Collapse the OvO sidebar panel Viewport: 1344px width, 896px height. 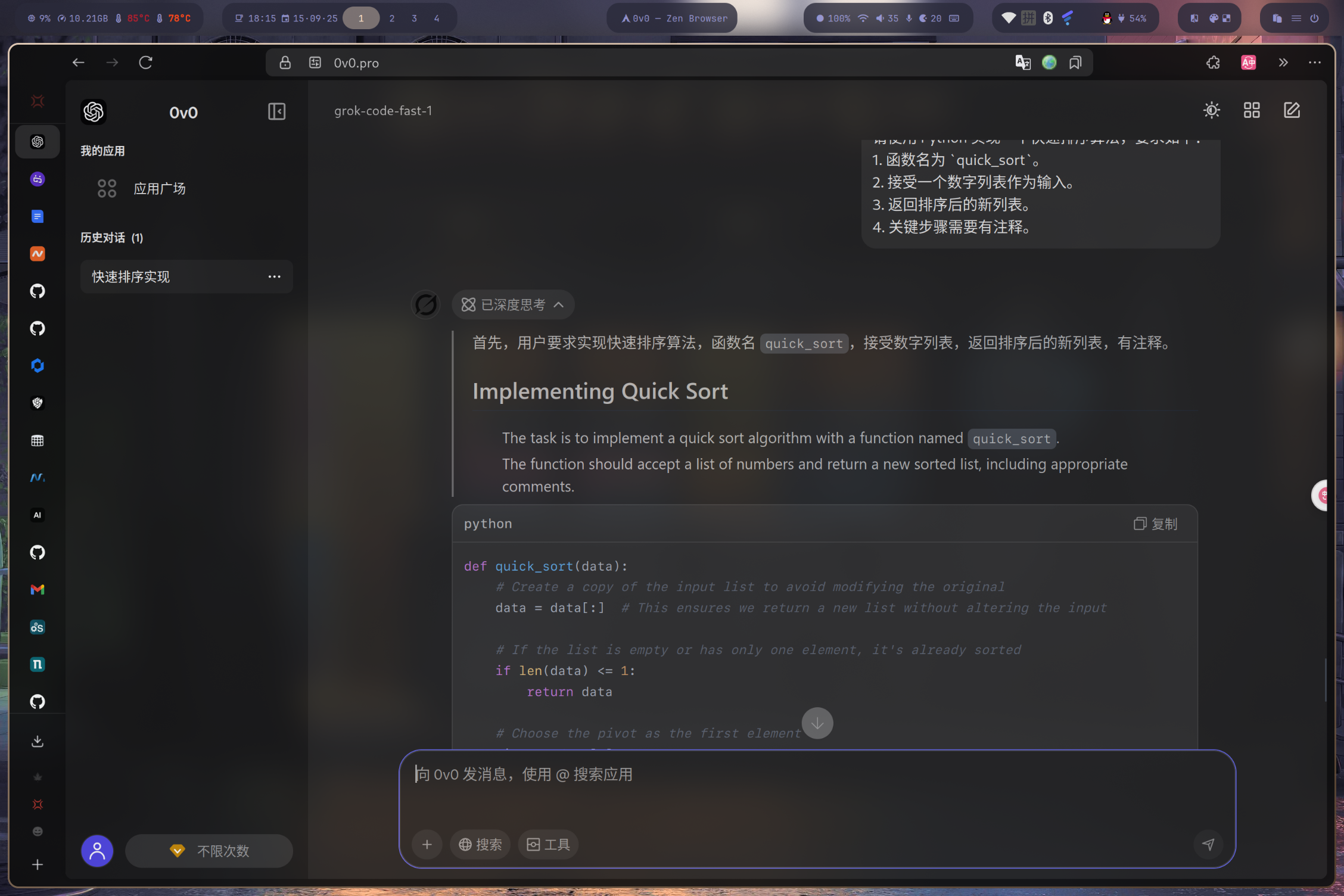tap(276, 111)
